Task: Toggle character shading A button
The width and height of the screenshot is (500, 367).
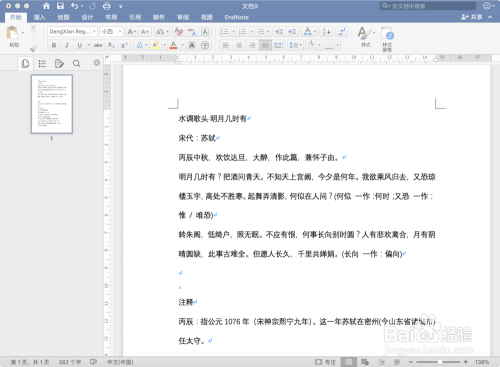Action: point(192,45)
